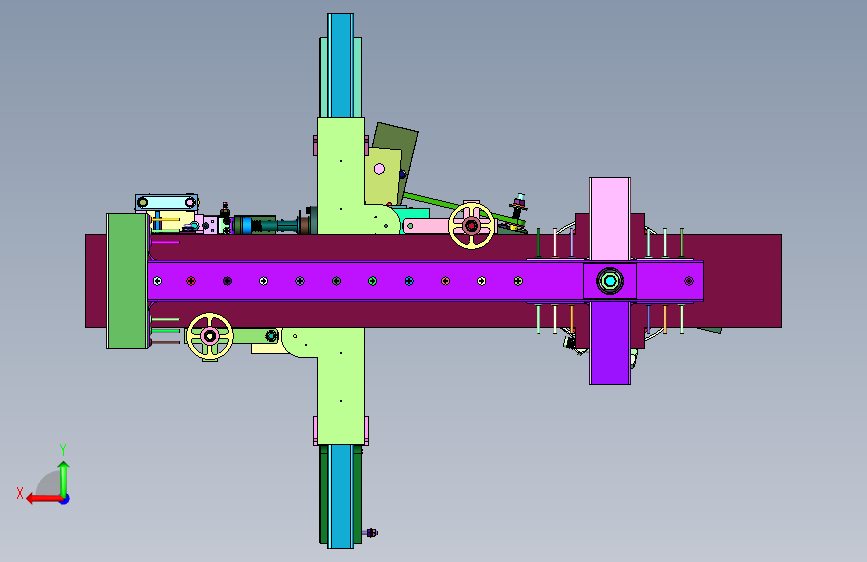Select the cyan rail at top of model

340,65
